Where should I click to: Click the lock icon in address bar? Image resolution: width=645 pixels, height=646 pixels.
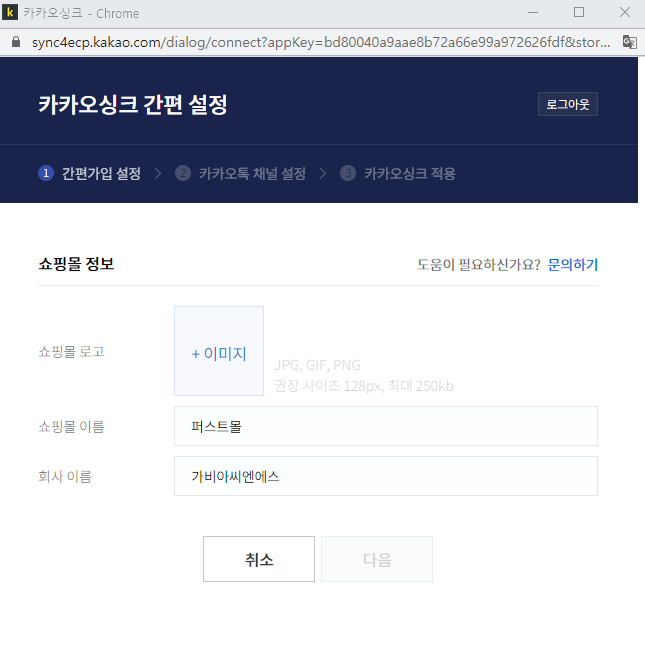click(16, 42)
